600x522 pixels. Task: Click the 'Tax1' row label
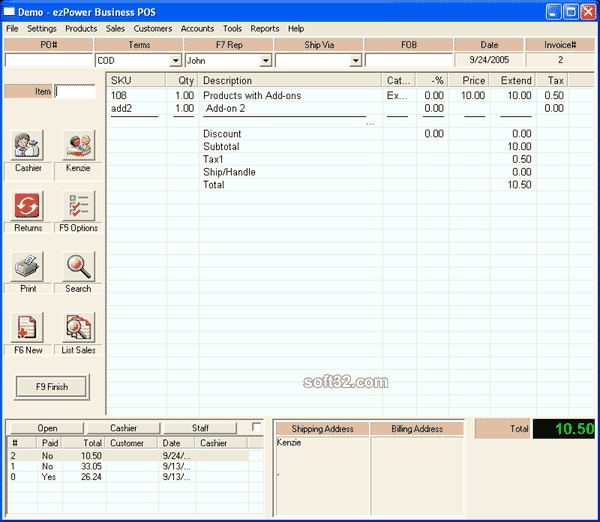[x=213, y=159]
